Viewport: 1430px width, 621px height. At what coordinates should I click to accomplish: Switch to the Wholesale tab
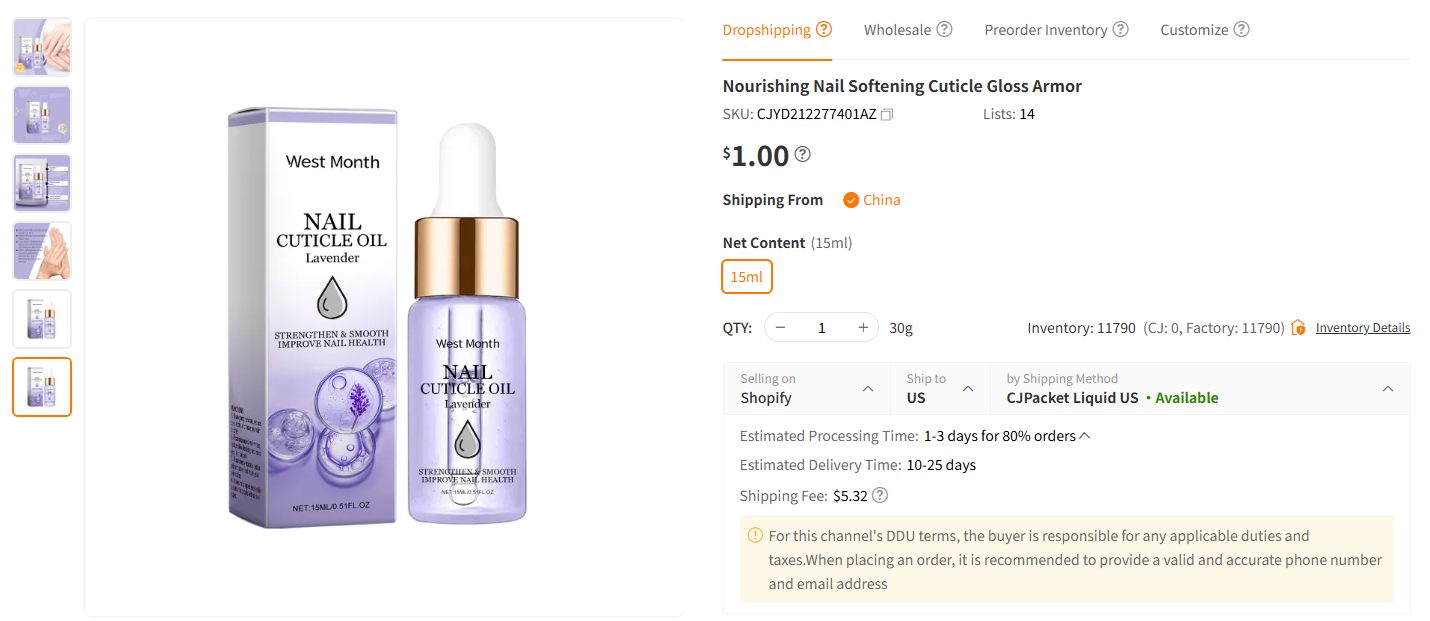(x=899, y=29)
